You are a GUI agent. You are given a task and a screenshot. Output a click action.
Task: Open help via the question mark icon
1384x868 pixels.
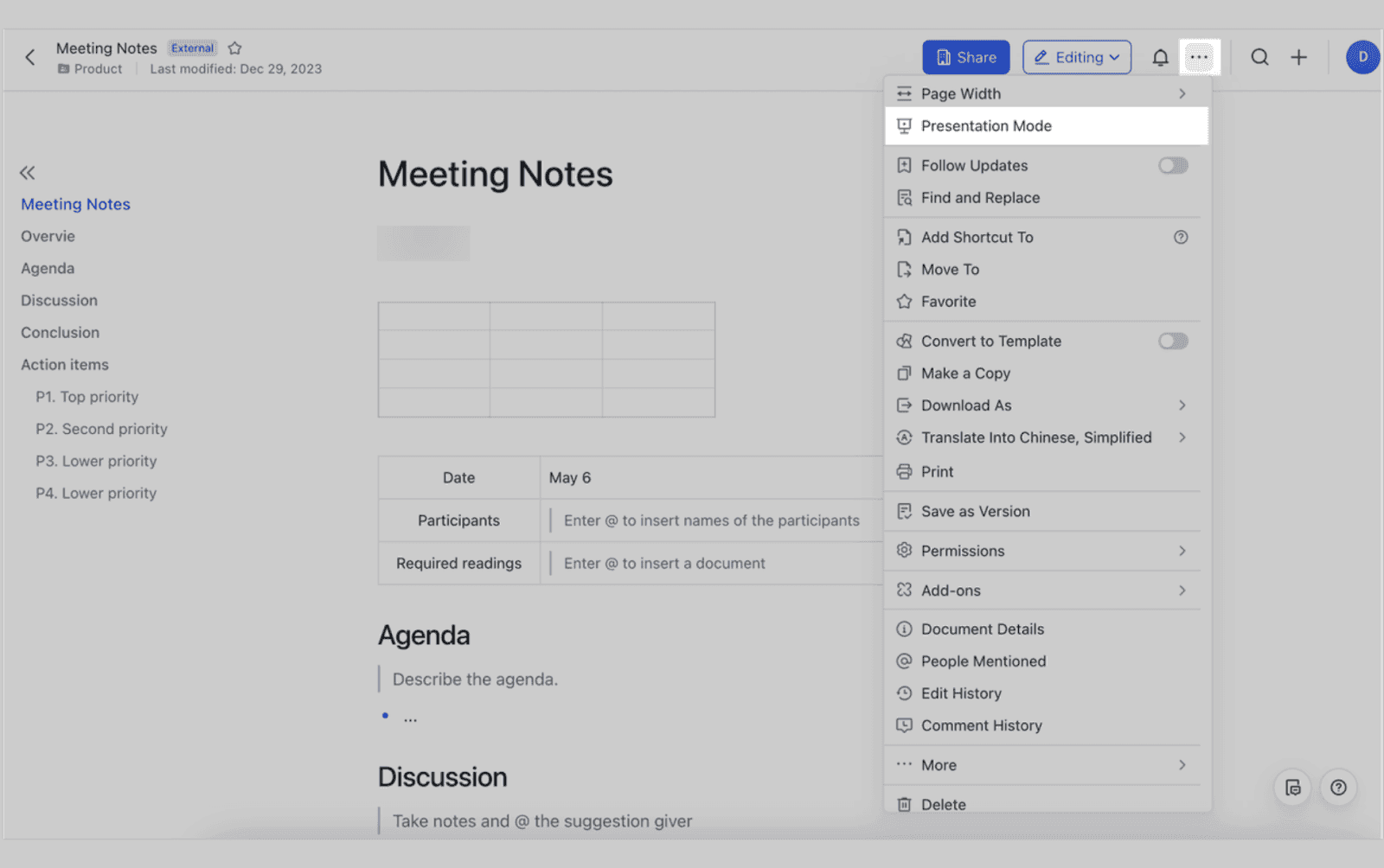tap(1338, 788)
